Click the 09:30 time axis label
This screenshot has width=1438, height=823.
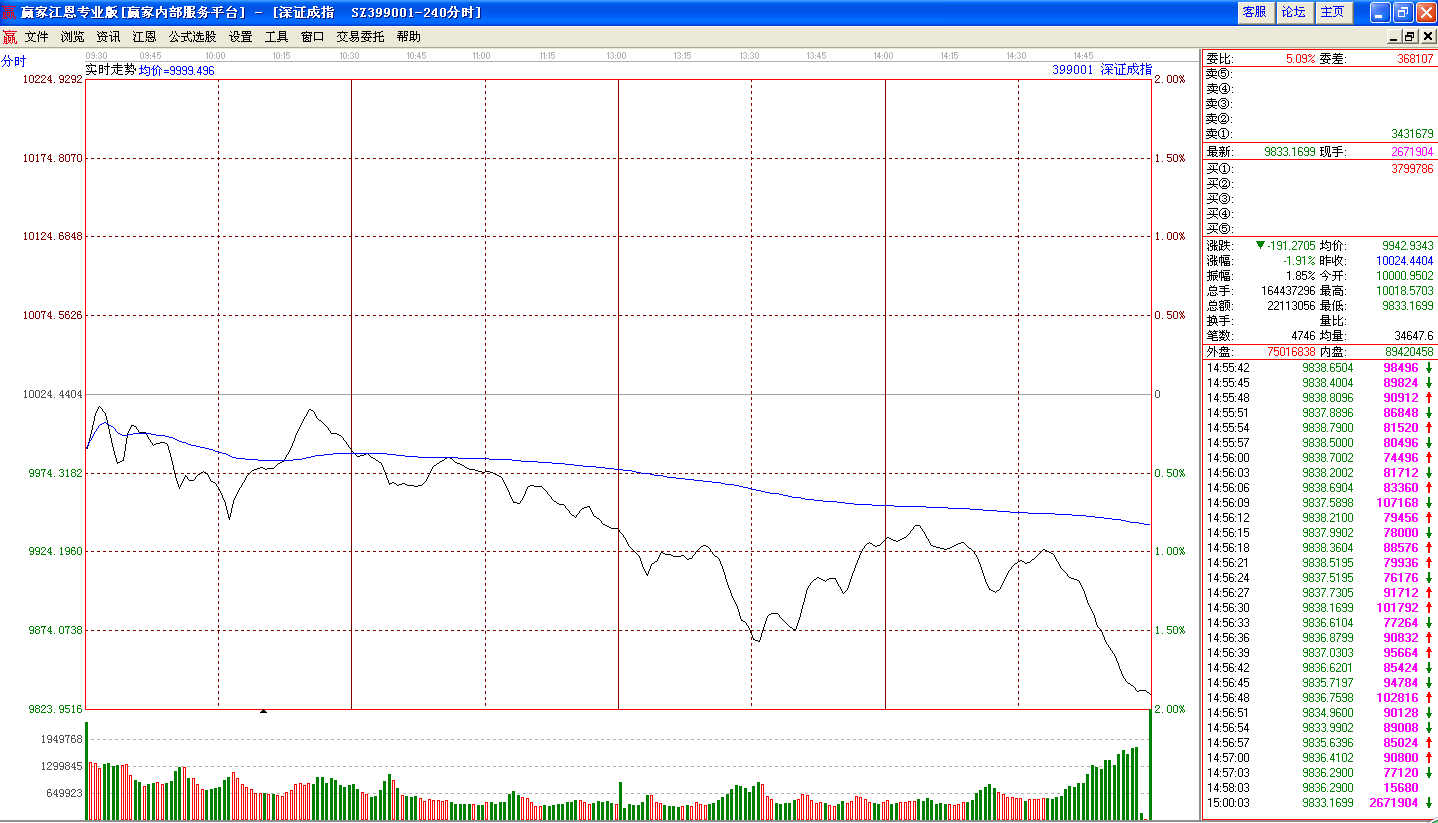[x=97, y=56]
